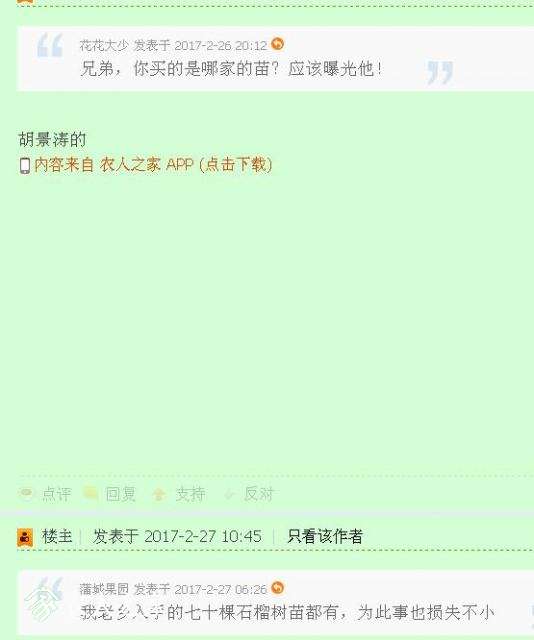The image size is (534, 640).
Task: Click the 回复 text to reply
Action: click(x=120, y=494)
